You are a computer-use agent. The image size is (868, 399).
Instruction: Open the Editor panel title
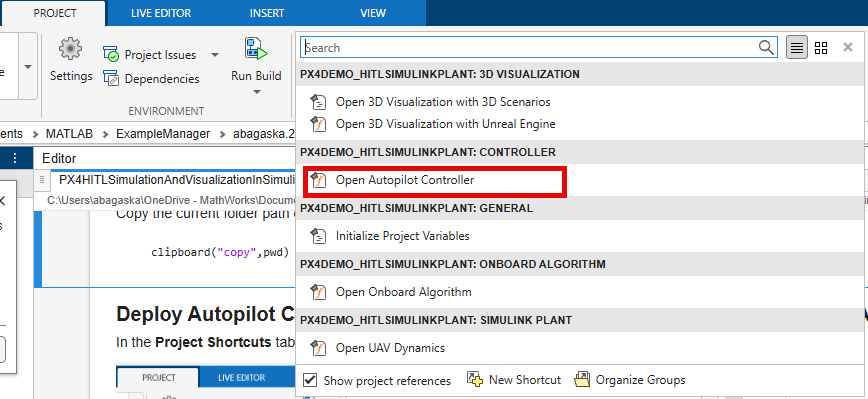tap(59, 158)
